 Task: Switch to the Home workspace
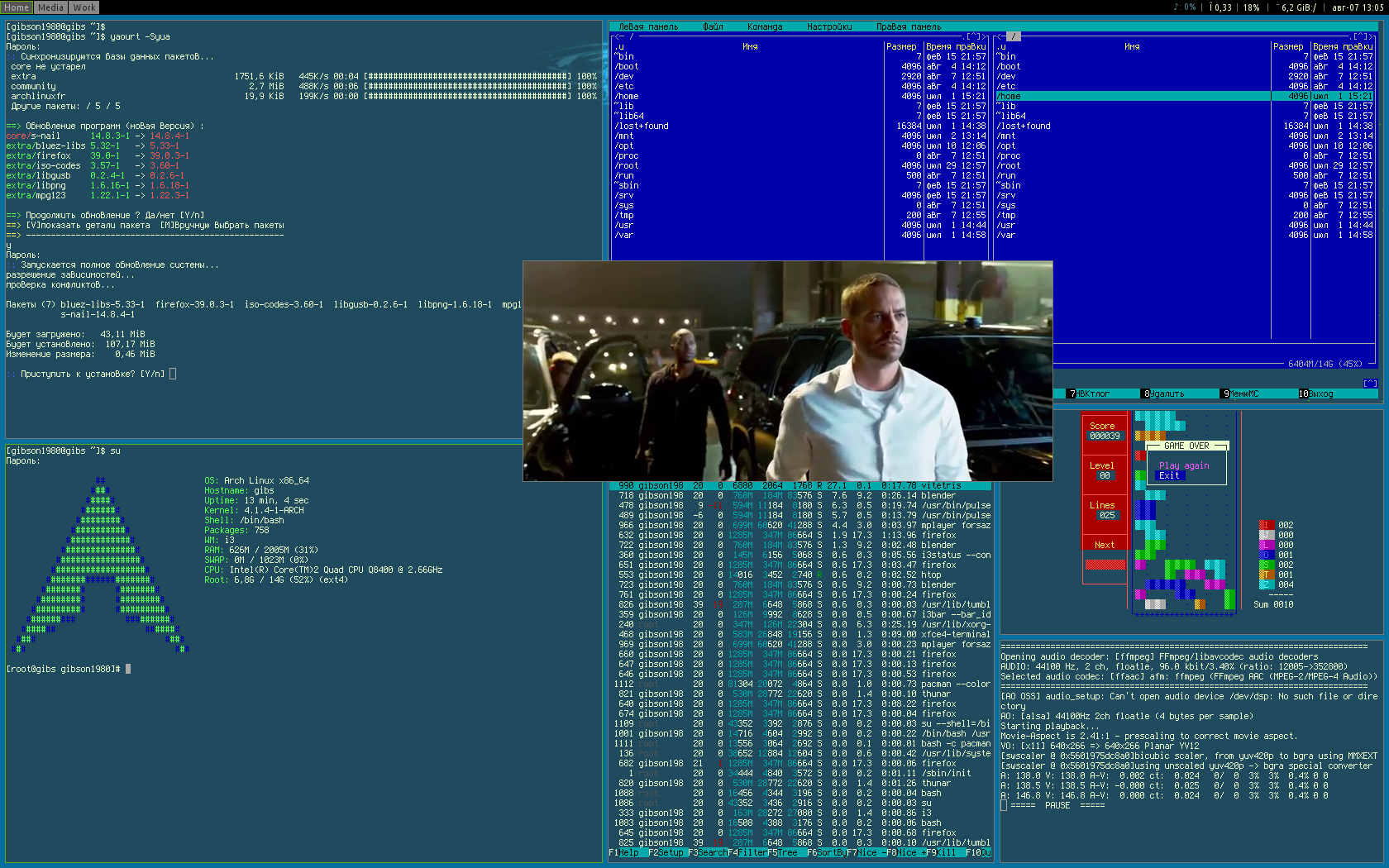[x=17, y=7]
